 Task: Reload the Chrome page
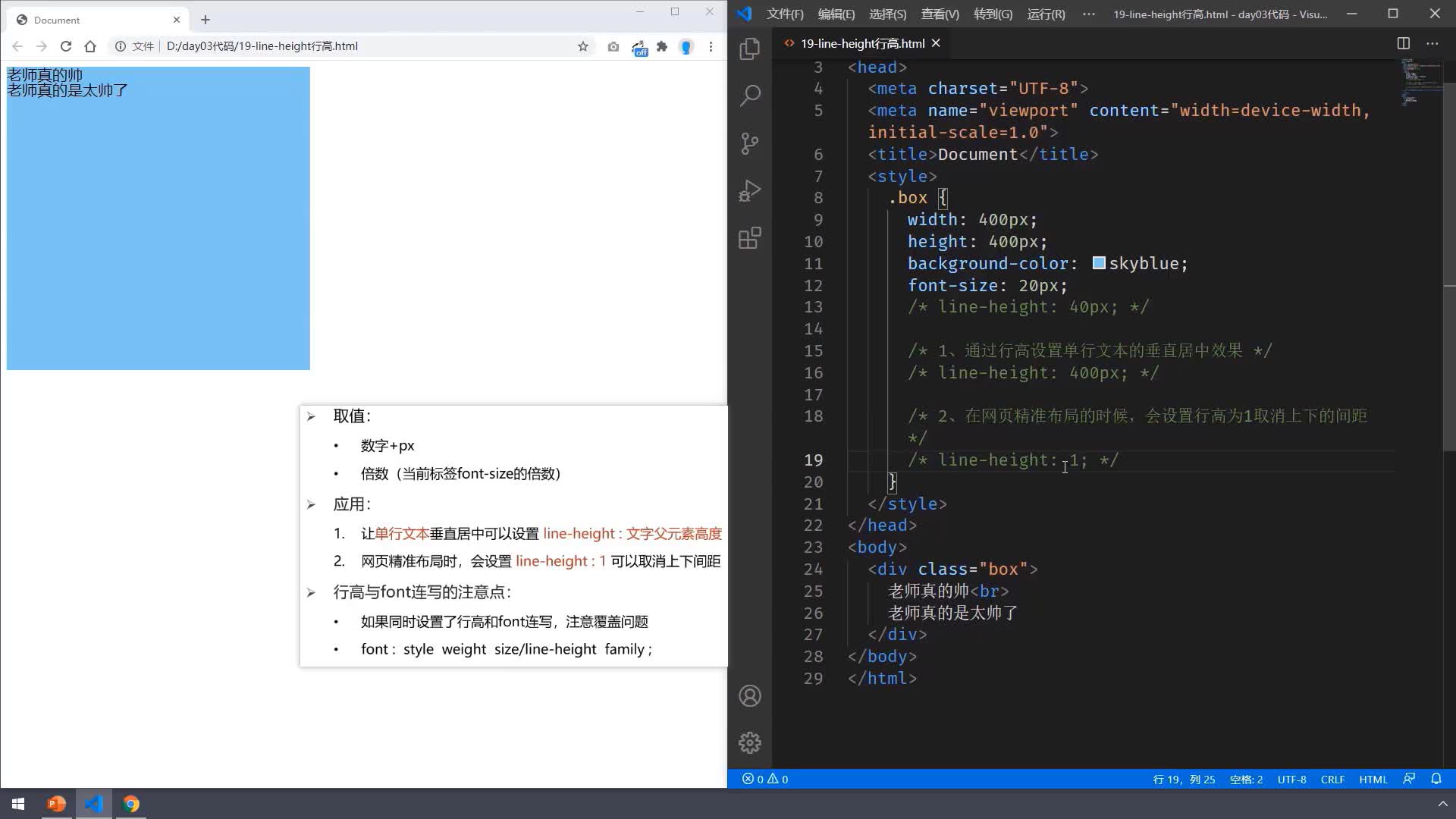66,46
